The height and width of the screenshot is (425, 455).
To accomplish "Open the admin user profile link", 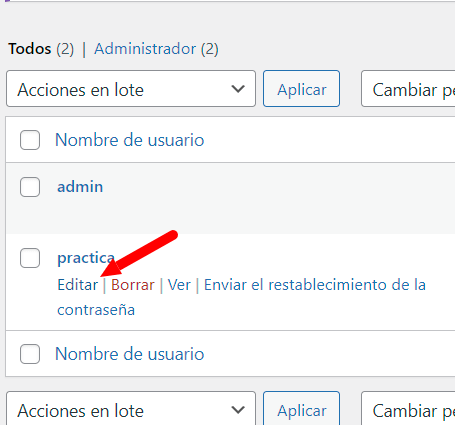I will click(x=80, y=186).
